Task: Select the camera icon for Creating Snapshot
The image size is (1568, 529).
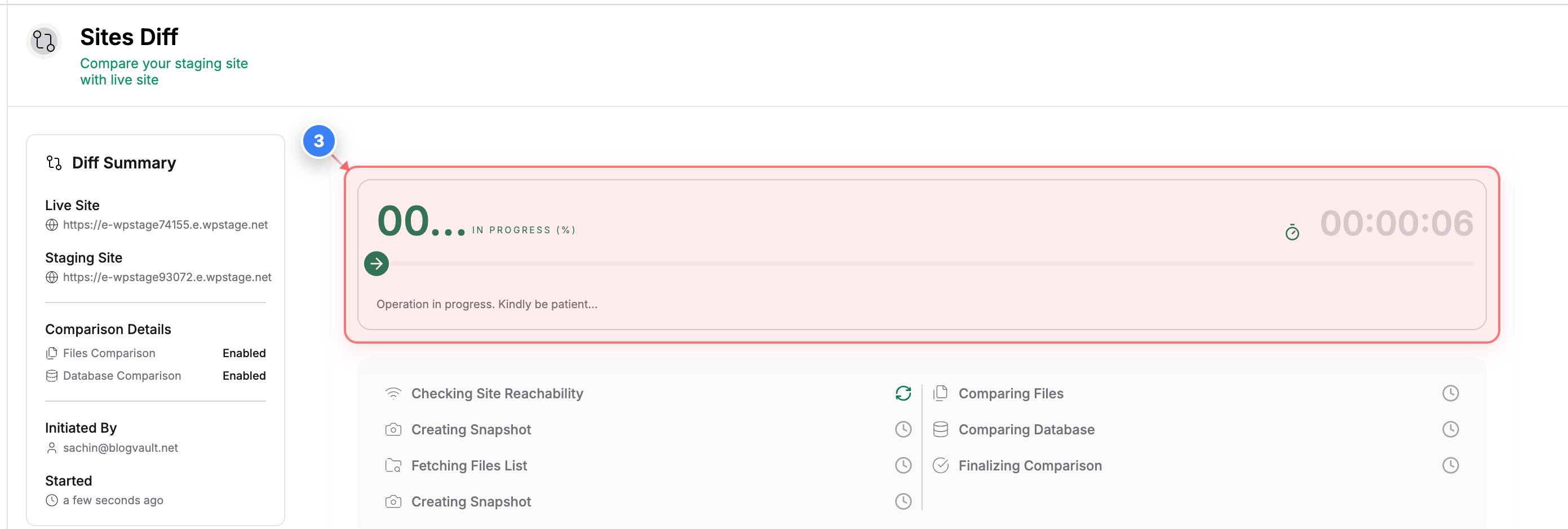Action: (x=393, y=429)
